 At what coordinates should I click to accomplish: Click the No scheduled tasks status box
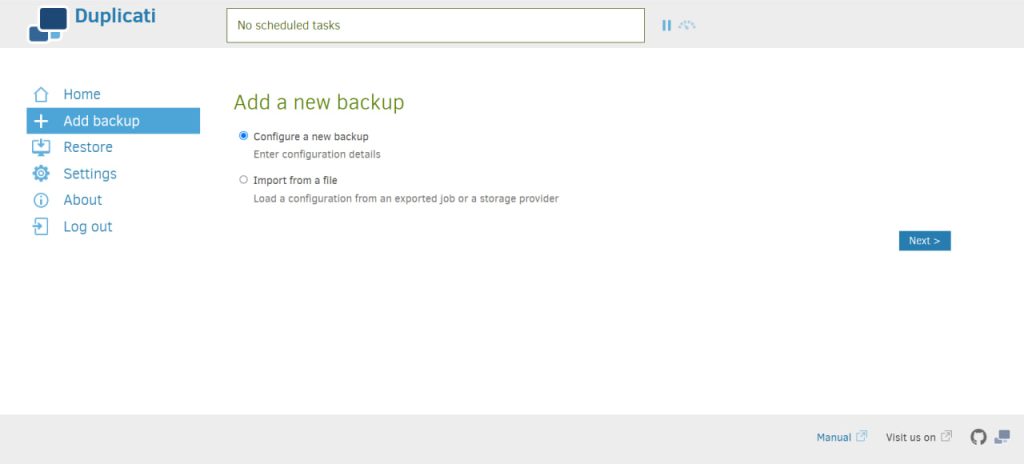coord(435,25)
